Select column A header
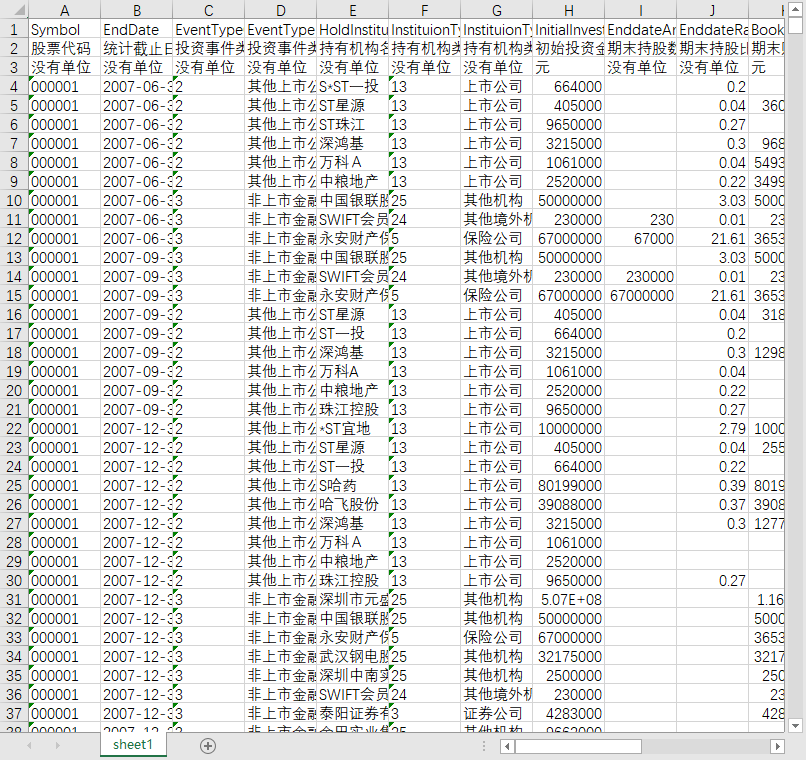 coord(64,10)
